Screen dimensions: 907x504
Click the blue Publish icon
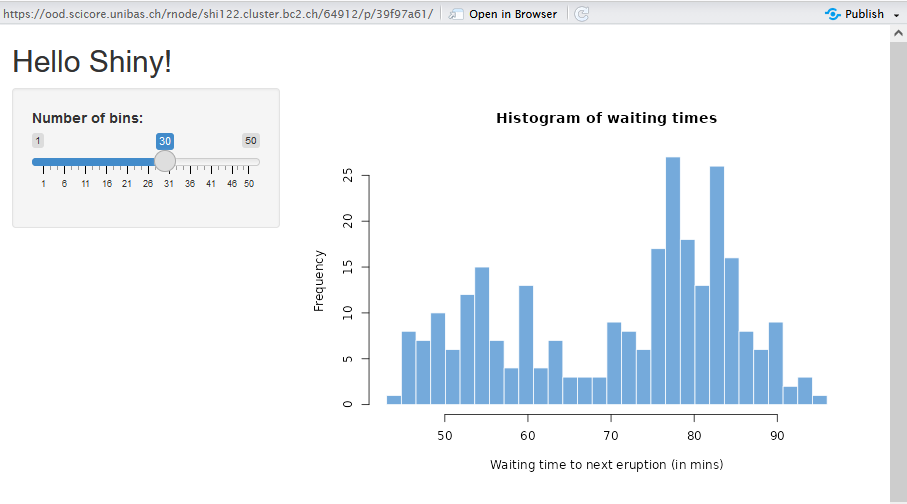pyautogui.click(x=832, y=14)
